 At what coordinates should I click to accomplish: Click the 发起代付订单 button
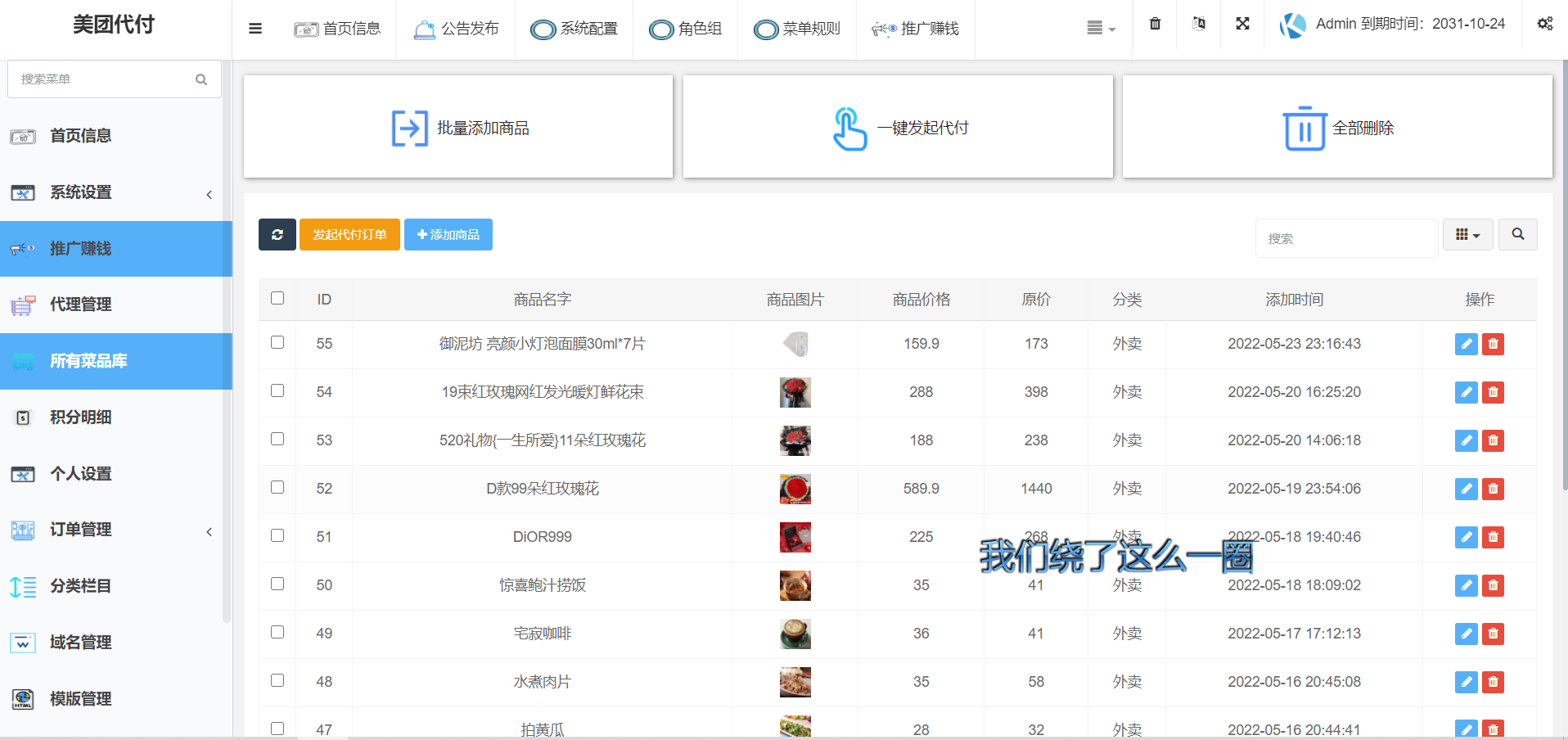(349, 234)
